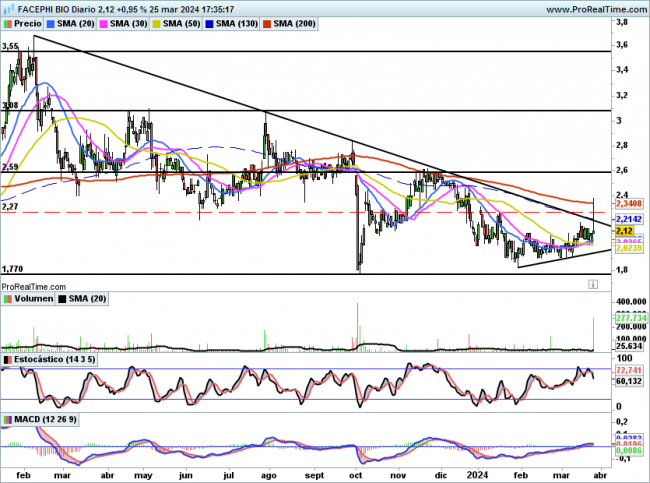
Task: Click the ProRealTime.com watermark above volume
Action: coord(36,286)
